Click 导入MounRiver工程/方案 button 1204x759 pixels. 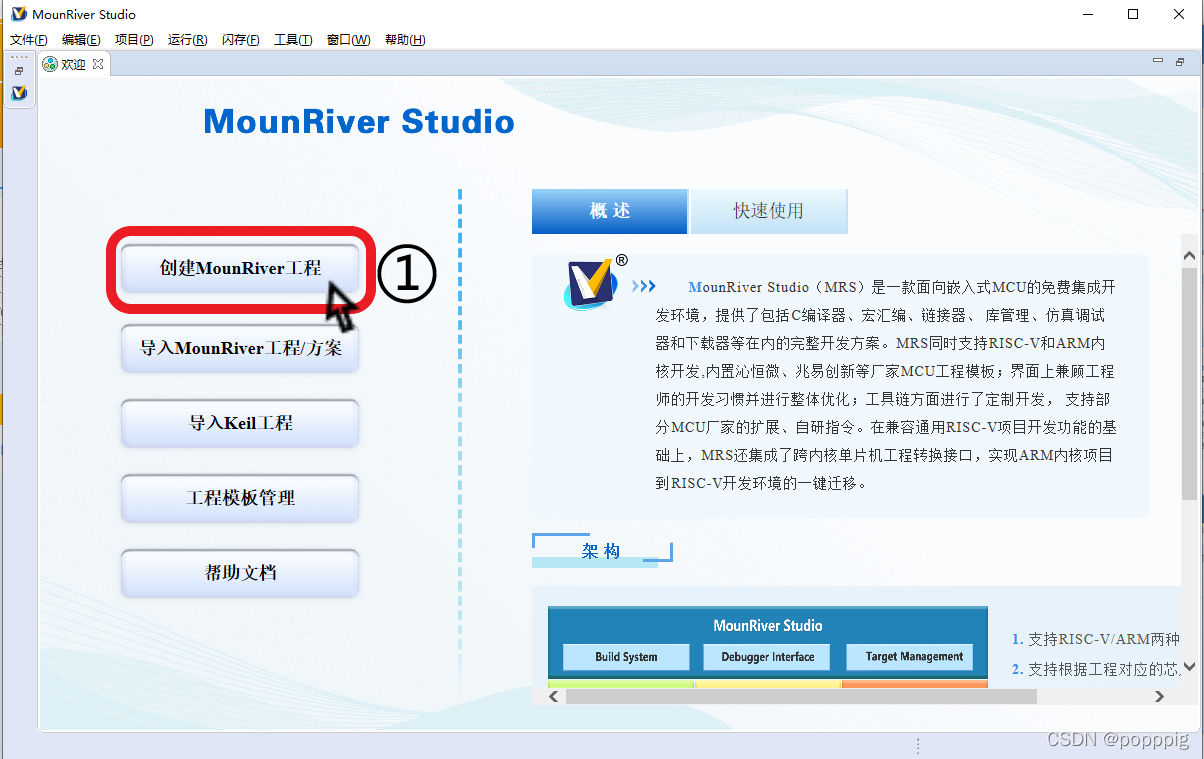240,348
